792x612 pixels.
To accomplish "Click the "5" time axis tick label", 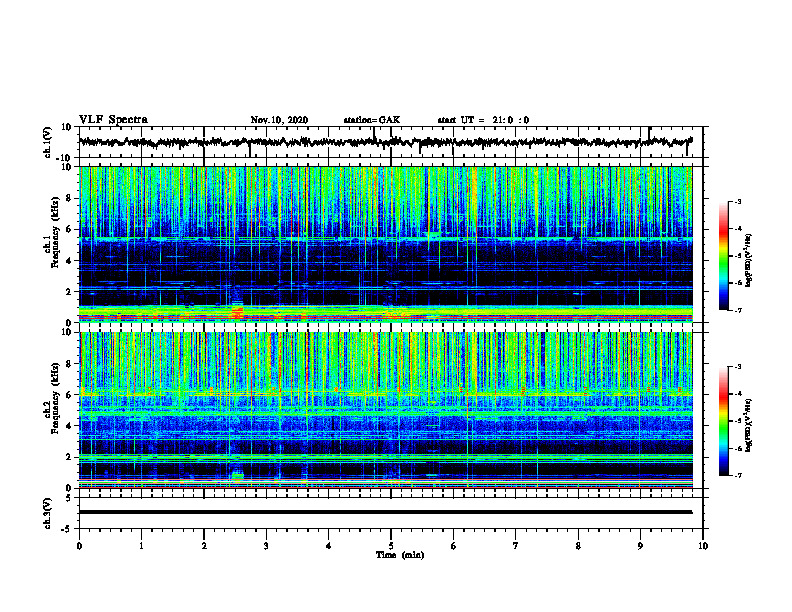I will pyautogui.click(x=391, y=546).
